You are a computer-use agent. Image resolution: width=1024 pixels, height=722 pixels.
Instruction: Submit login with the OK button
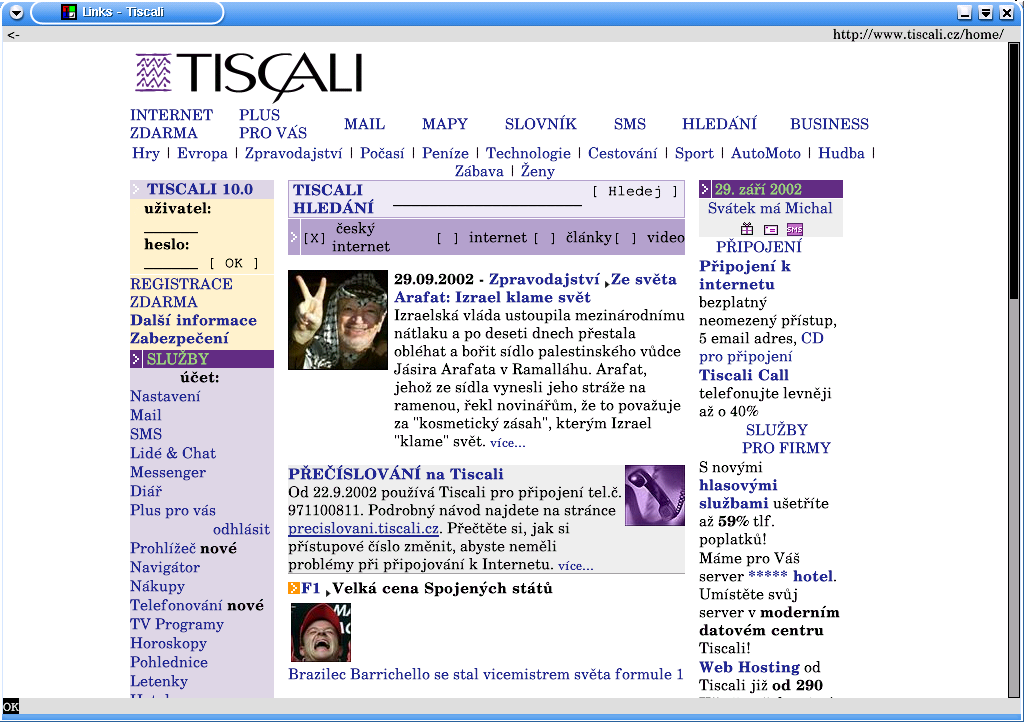click(234, 263)
